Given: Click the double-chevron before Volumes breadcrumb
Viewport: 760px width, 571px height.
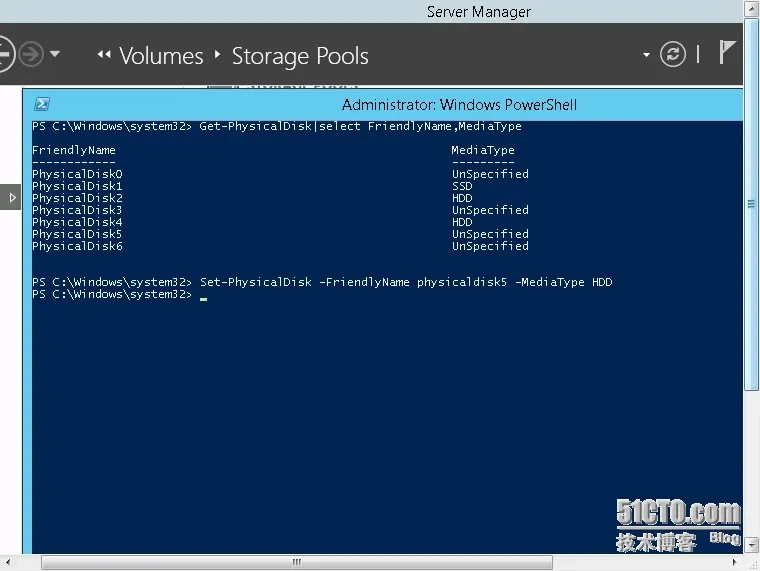Looking at the screenshot, I should tap(104, 56).
